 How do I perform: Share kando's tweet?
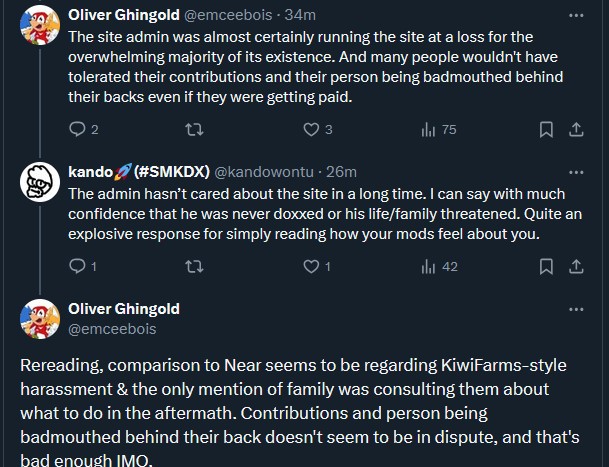[x=576, y=267]
